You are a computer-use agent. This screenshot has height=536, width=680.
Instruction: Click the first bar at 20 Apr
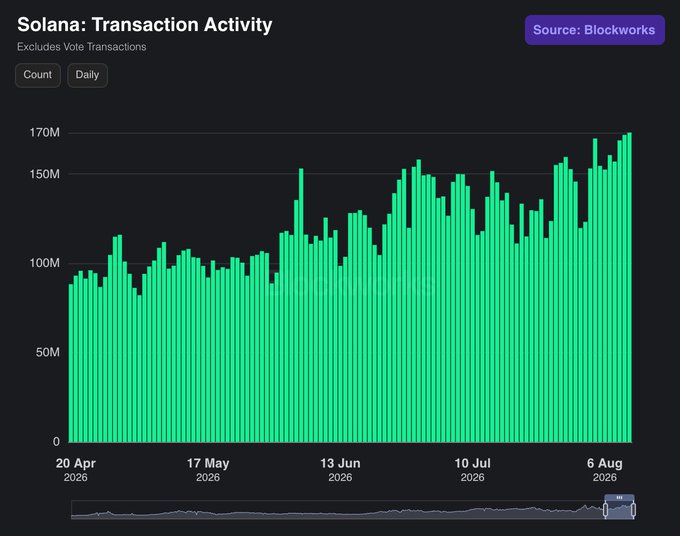coord(71,363)
